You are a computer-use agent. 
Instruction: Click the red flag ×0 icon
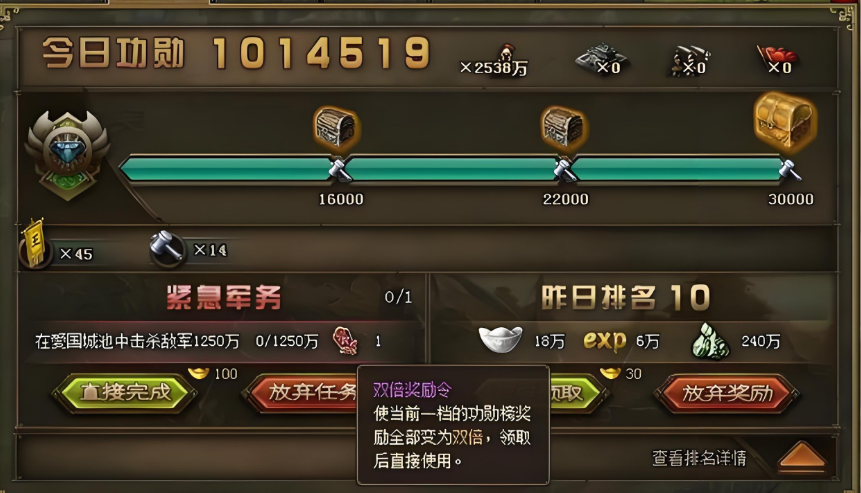776,59
